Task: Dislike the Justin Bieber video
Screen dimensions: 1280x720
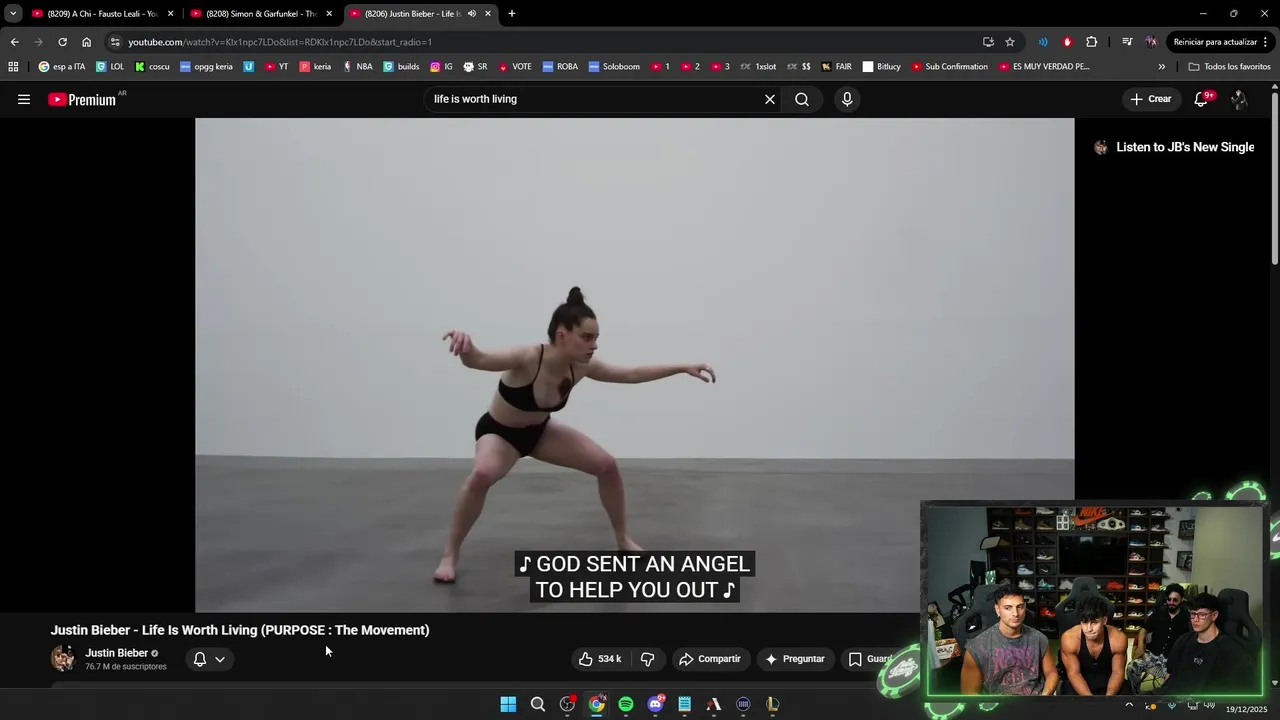Action: tap(648, 659)
